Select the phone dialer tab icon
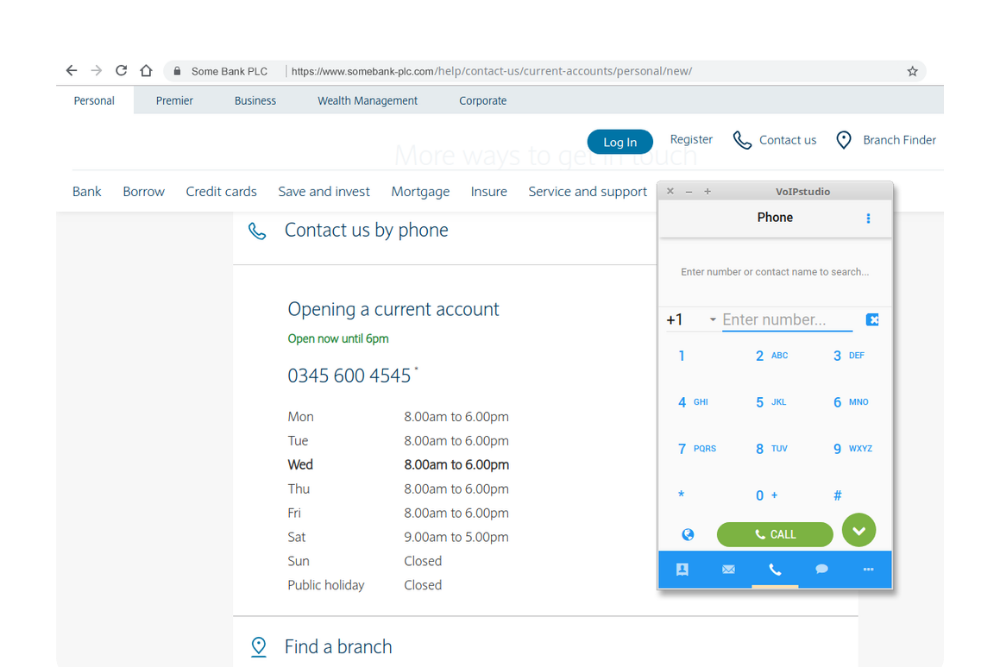 click(x=775, y=569)
